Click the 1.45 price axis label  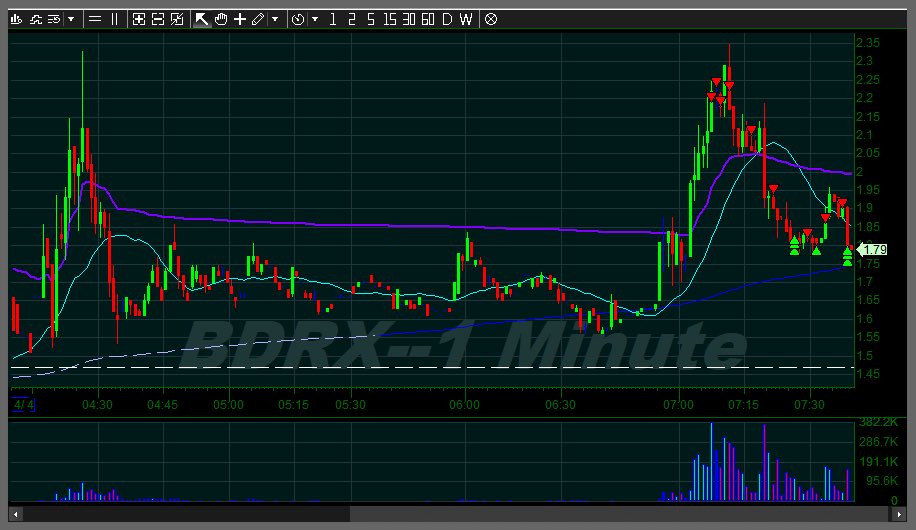868,373
